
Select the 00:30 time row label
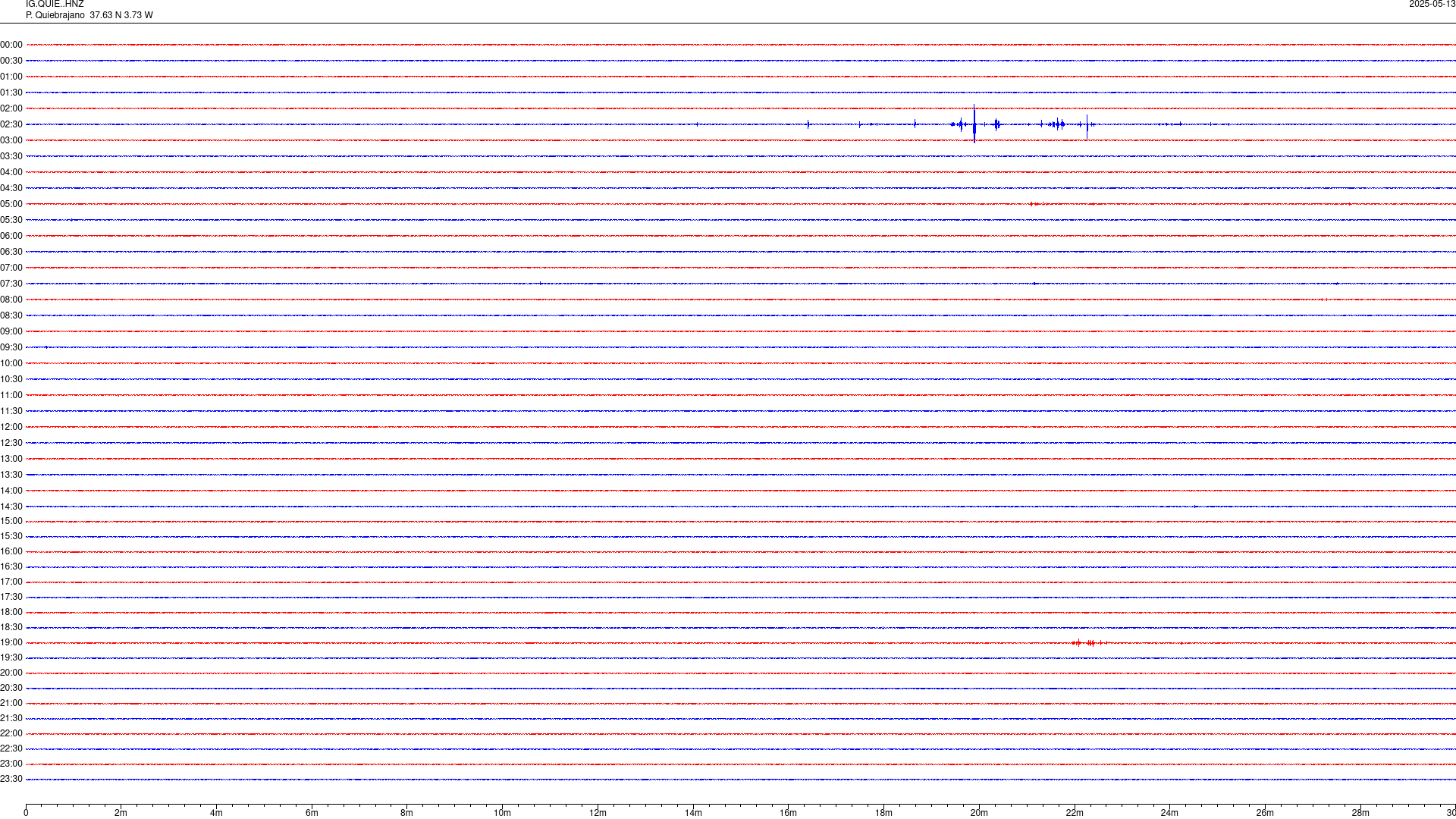pyautogui.click(x=11, y=61)
